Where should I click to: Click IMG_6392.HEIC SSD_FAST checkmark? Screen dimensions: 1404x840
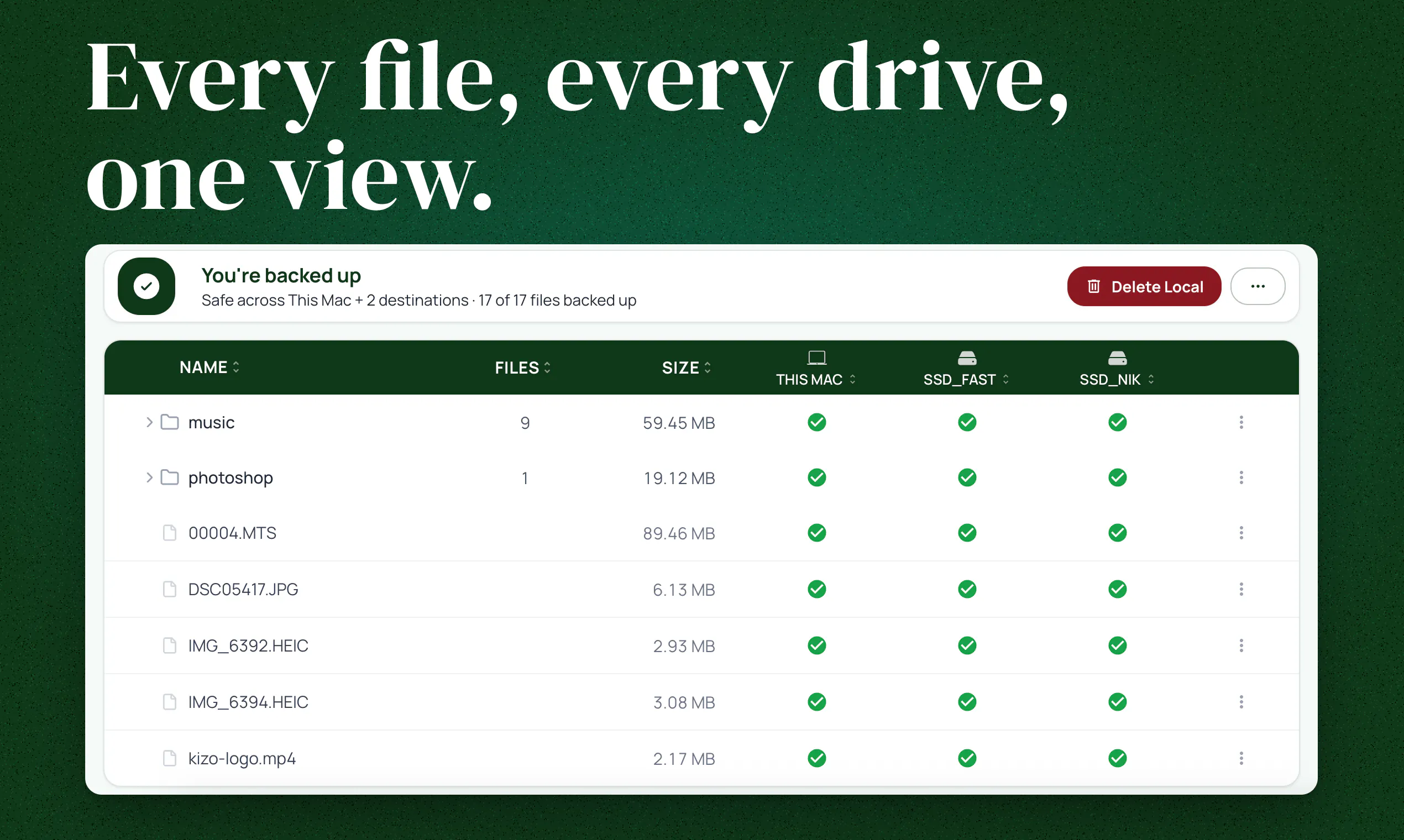coord(967,646)
